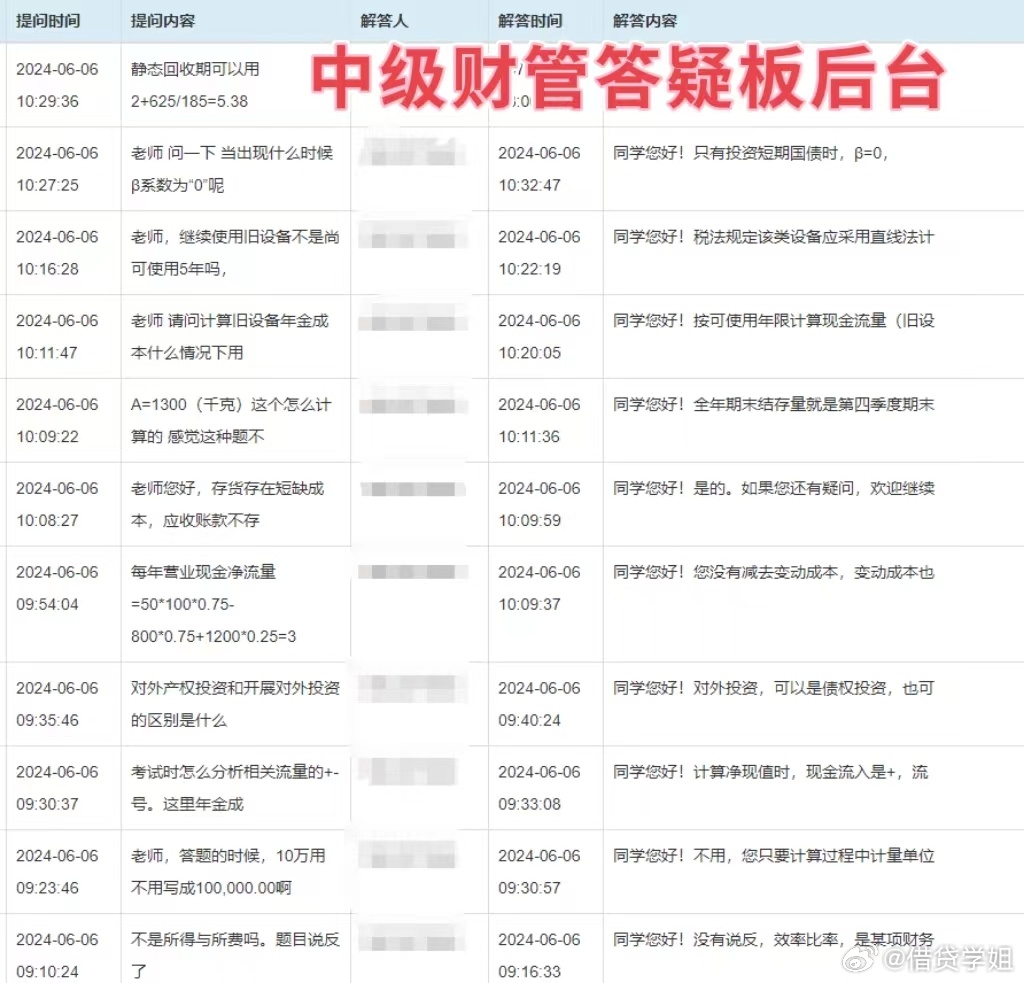Open answer 只有投资短期国债时，β=0

pos(750,153)
